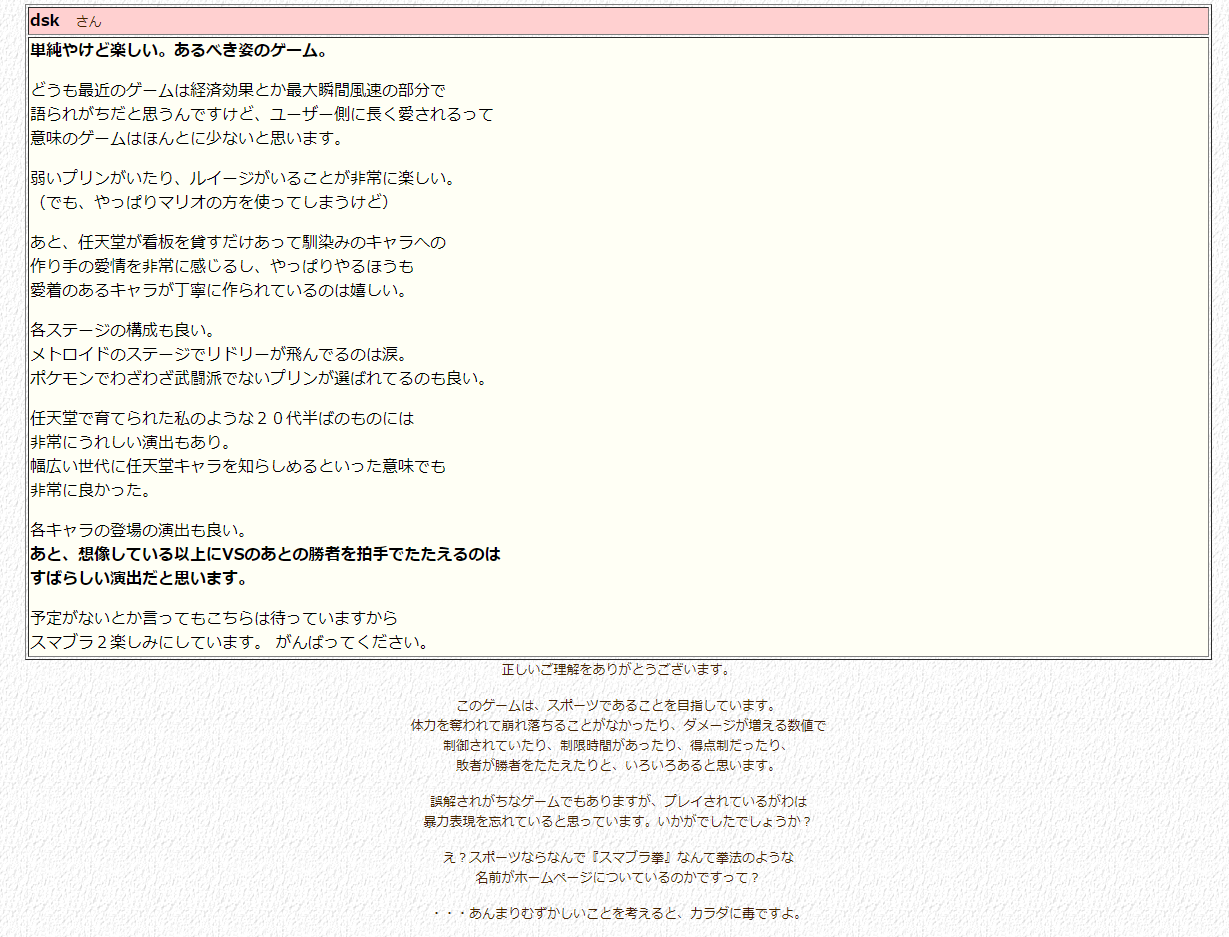Image resolution: width=1229 pixels, height=937 pixels.
Task: Click the line '語られがちだと思うんですけど、ユーザー側に長く愛されるって'
Action: [262, 114]
